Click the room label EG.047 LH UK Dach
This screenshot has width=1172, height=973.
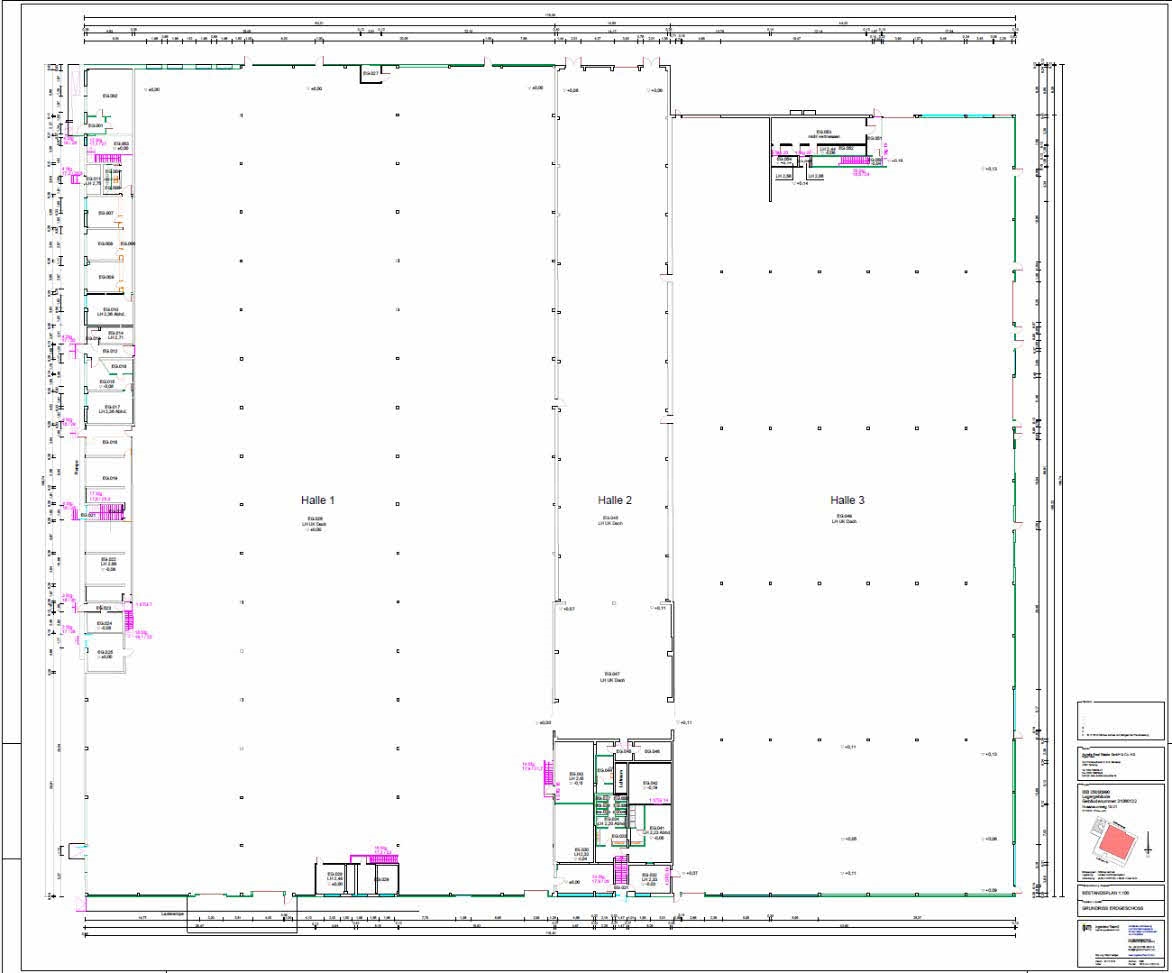tap(611, 677)
